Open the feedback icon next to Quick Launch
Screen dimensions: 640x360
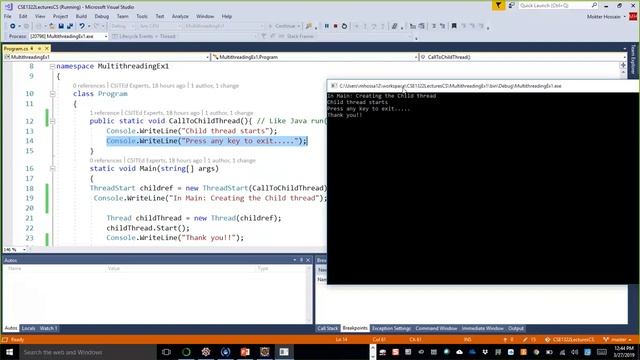point(511,5)
